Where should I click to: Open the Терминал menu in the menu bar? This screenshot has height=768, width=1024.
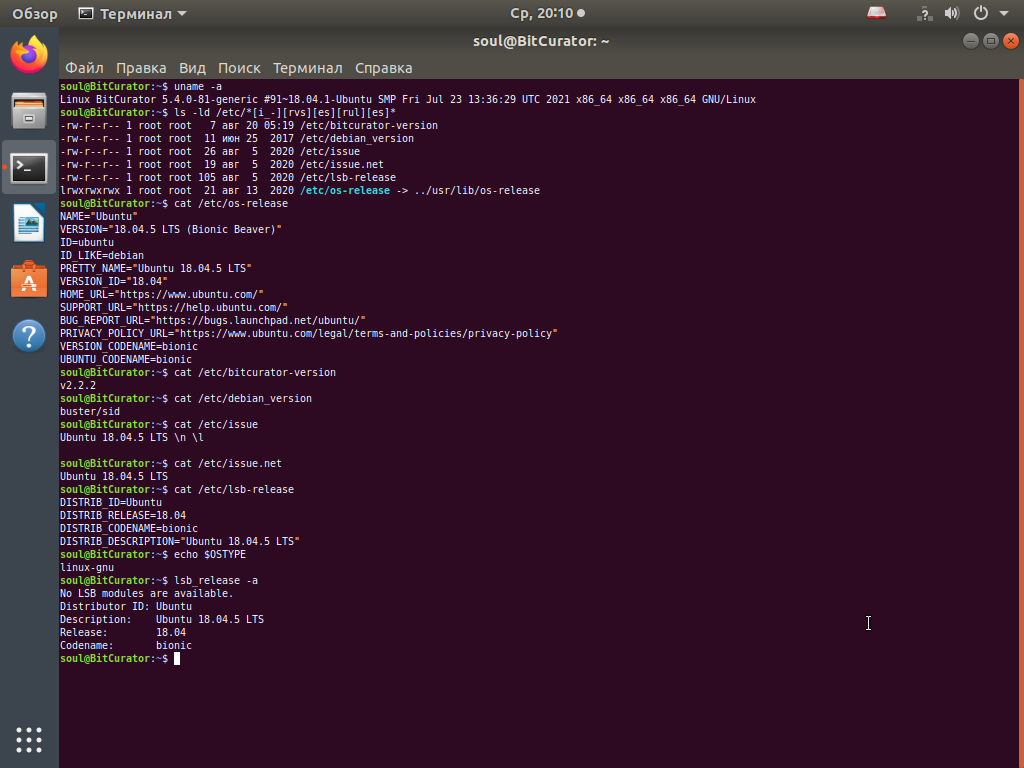pyautogui.click(x=308, y=68)
